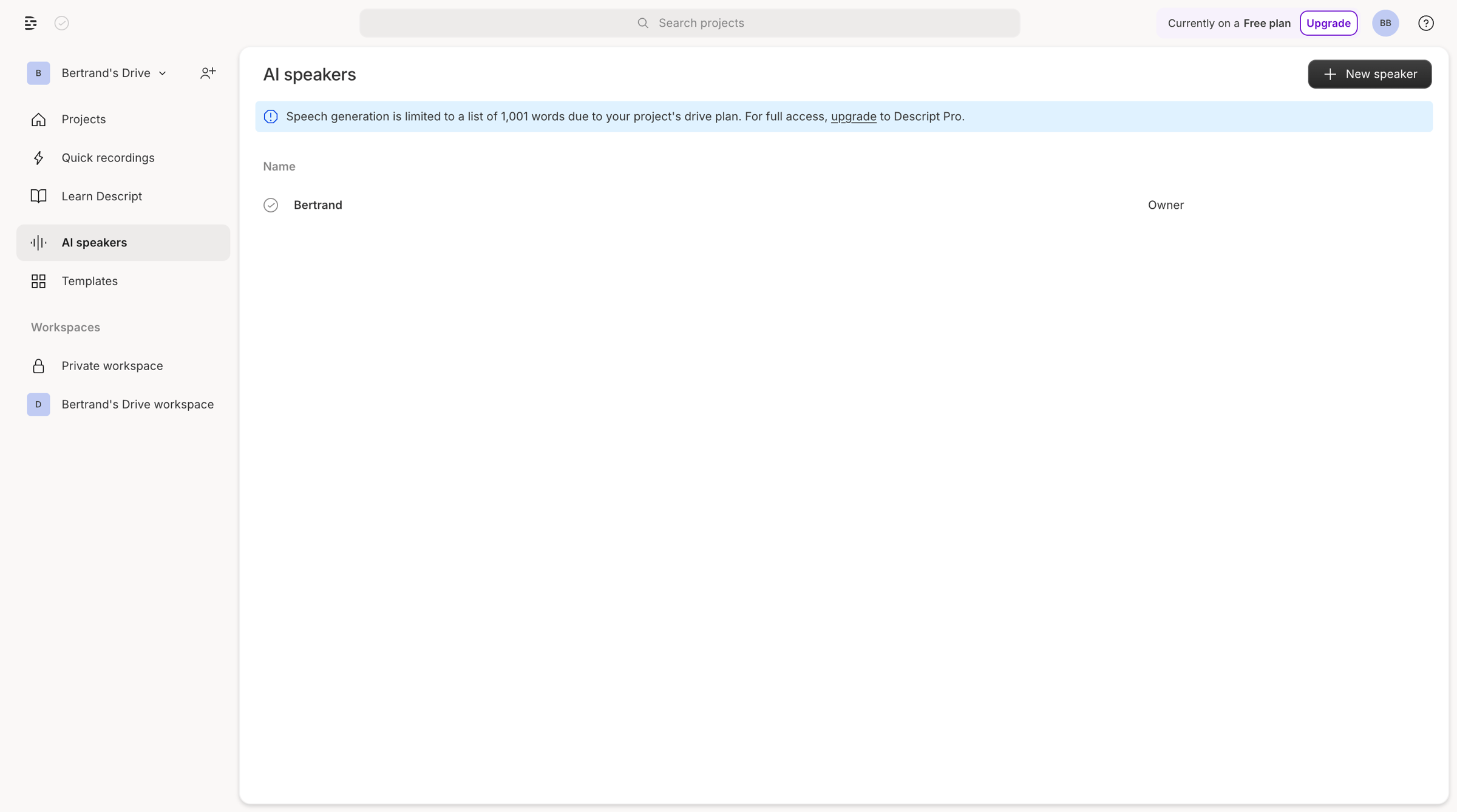Open the help question mark icon
Viewport: 1457px width, 812px height.
click(x=1426, y=23)
